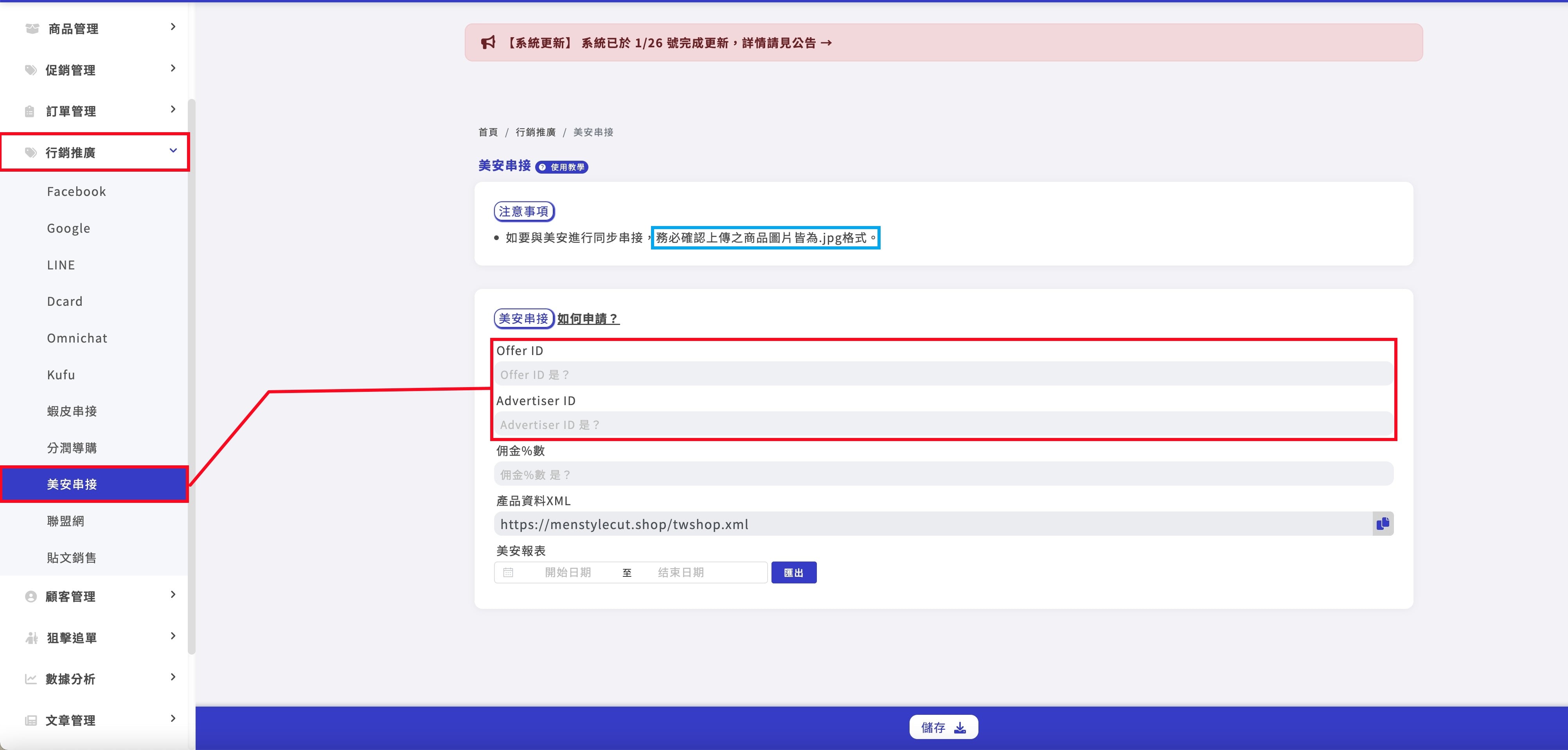Expand the 數據分析 menu chevron
This screenshot has height=750, width=1568.
pyautogui.click(x=173, y=677)
